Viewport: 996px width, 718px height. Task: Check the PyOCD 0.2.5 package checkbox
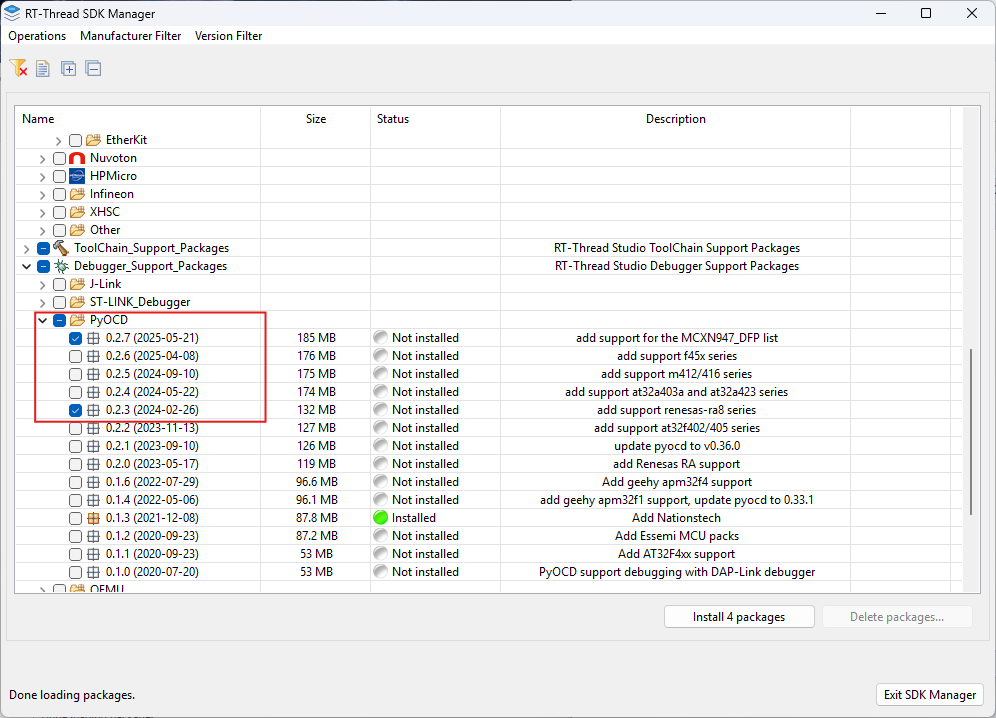[x=76, y=374]
